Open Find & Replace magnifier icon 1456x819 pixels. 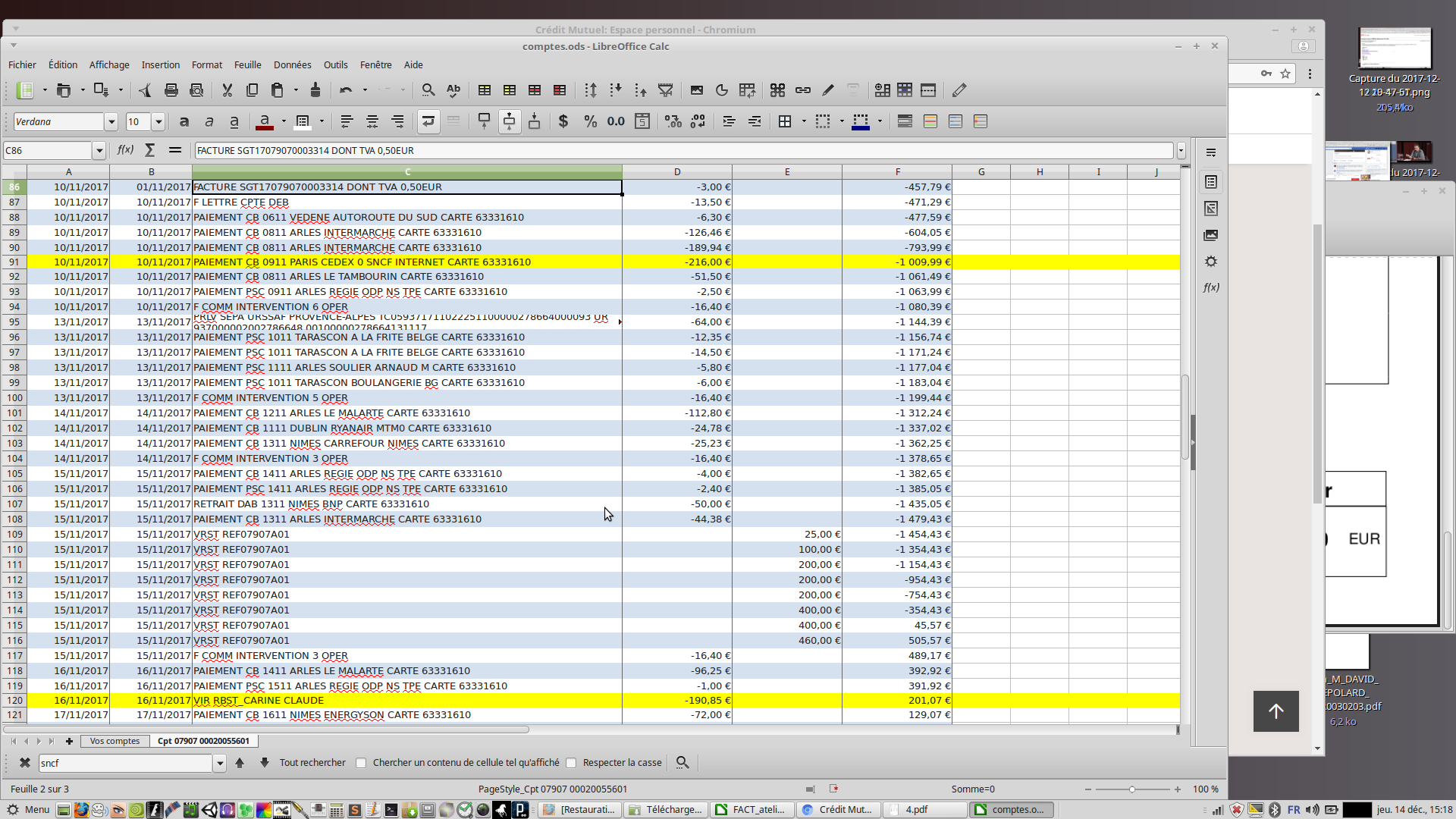428,90
